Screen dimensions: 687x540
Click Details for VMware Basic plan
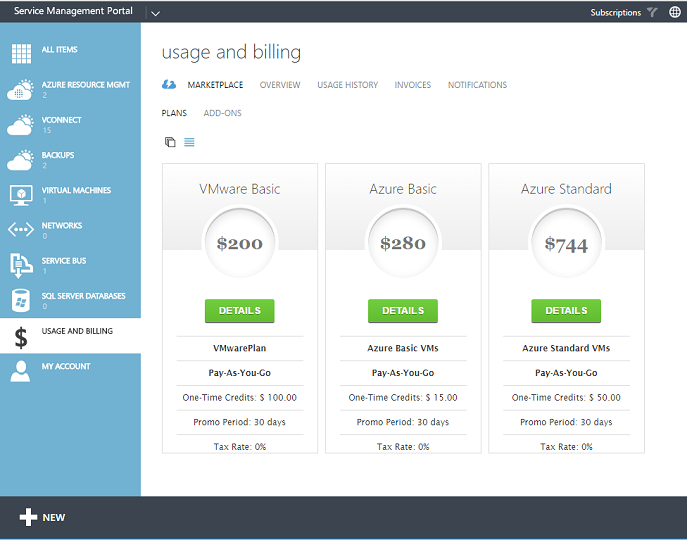[240, 311]
